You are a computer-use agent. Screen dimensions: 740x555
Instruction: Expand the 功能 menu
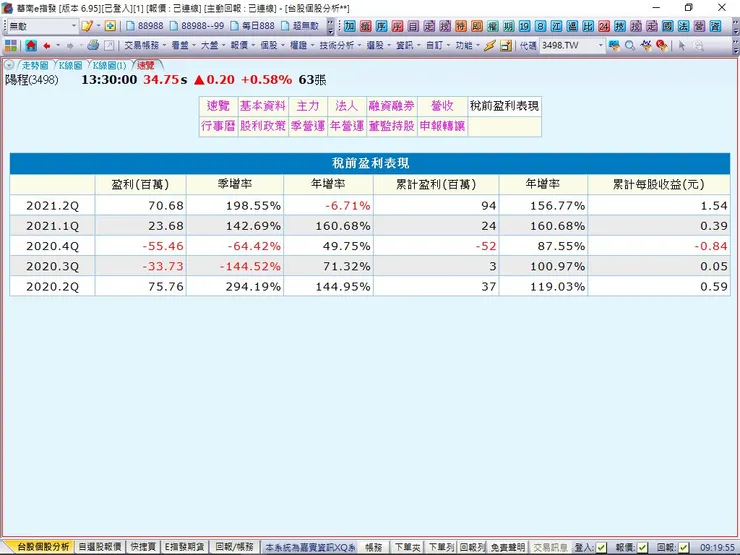point(467,45)
